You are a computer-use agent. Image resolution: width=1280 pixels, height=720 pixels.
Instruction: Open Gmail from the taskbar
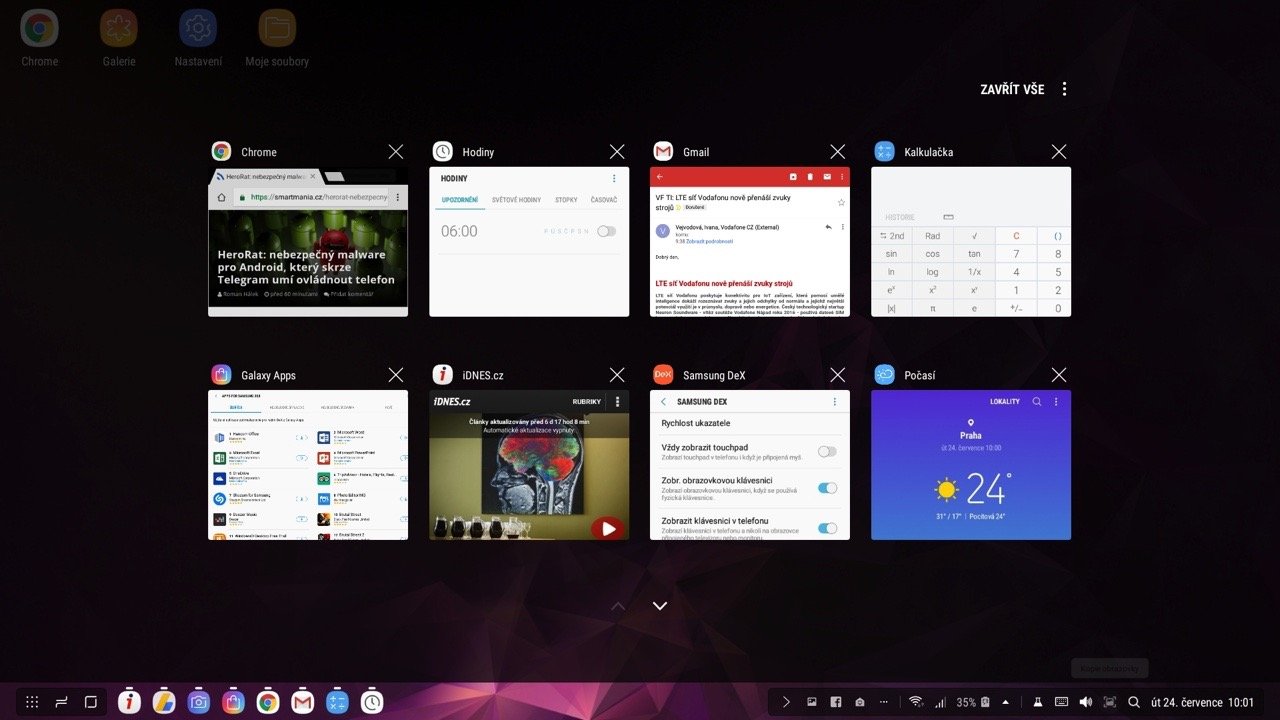click(x=301, y=702)
